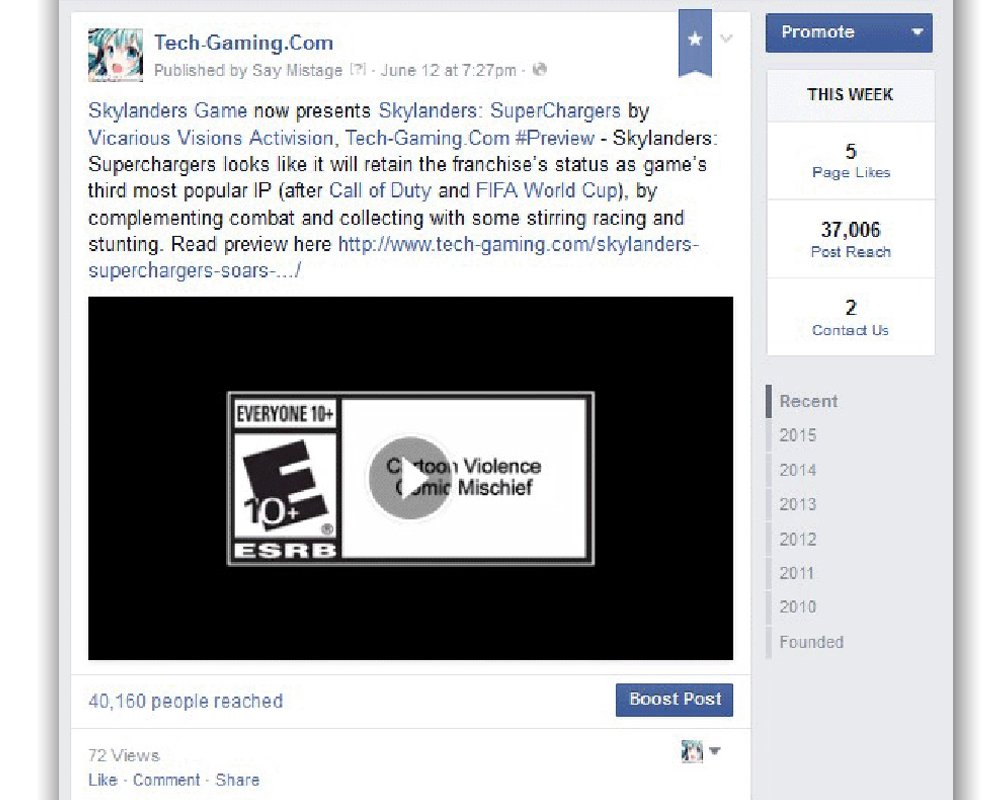Viewport: 1000px width, 800px height.
Task: Click the Boost Post button
Action: (674, 700)
